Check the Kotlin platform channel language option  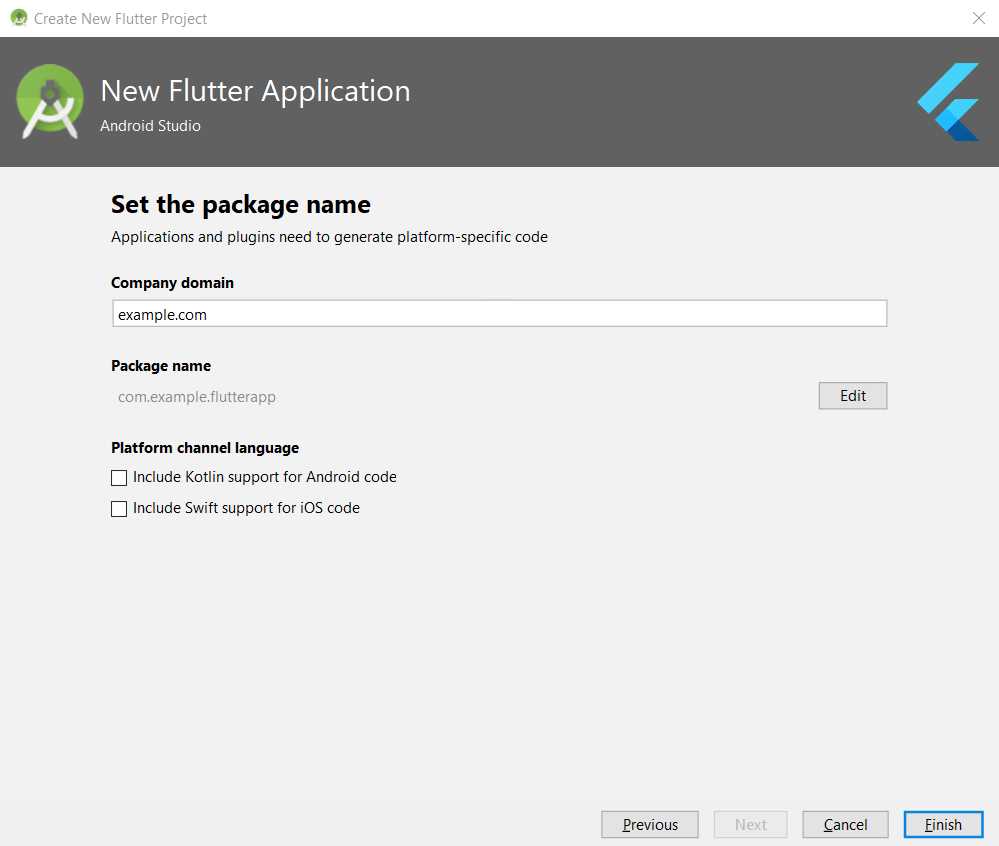pyautogui.click(x=119, y=477)
